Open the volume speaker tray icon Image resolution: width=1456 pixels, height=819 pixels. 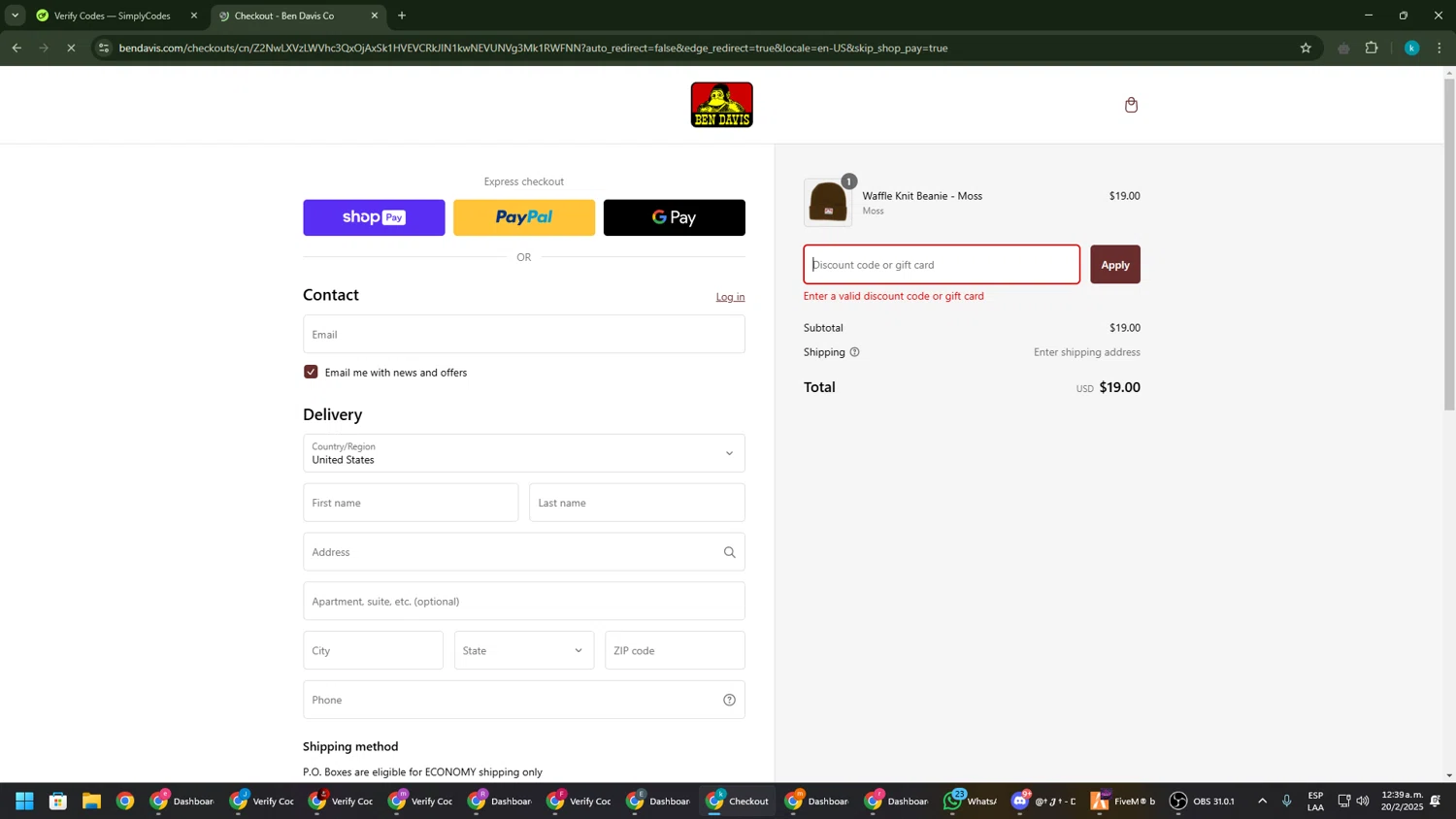point(1363,801)
